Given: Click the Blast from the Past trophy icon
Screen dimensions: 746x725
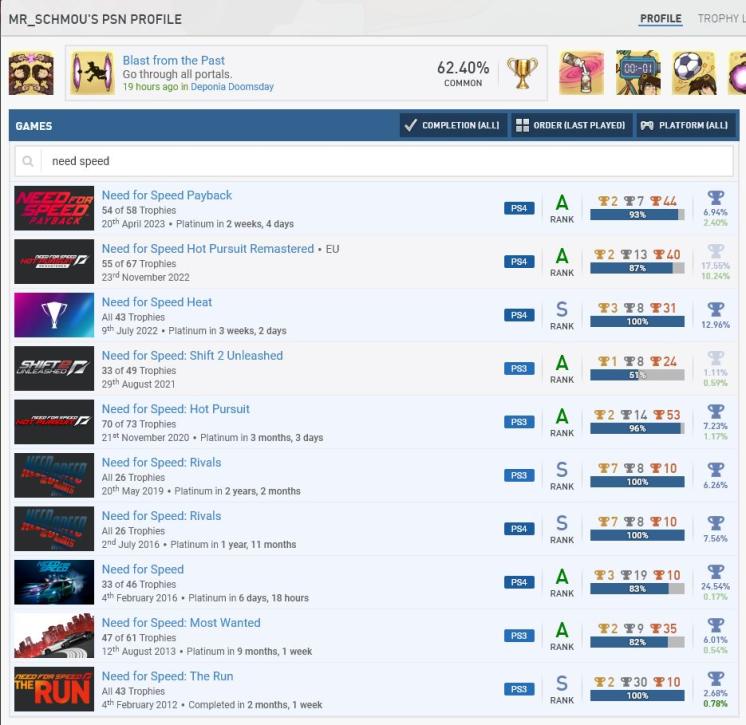Looking at the screenshot, I should (x=93, y=73).
